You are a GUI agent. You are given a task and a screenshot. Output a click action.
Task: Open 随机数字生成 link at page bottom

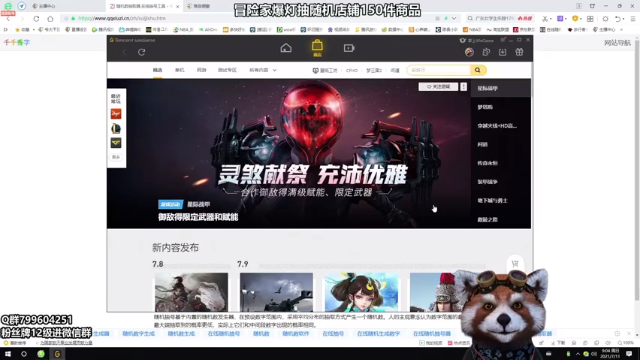tap(139, 333)
